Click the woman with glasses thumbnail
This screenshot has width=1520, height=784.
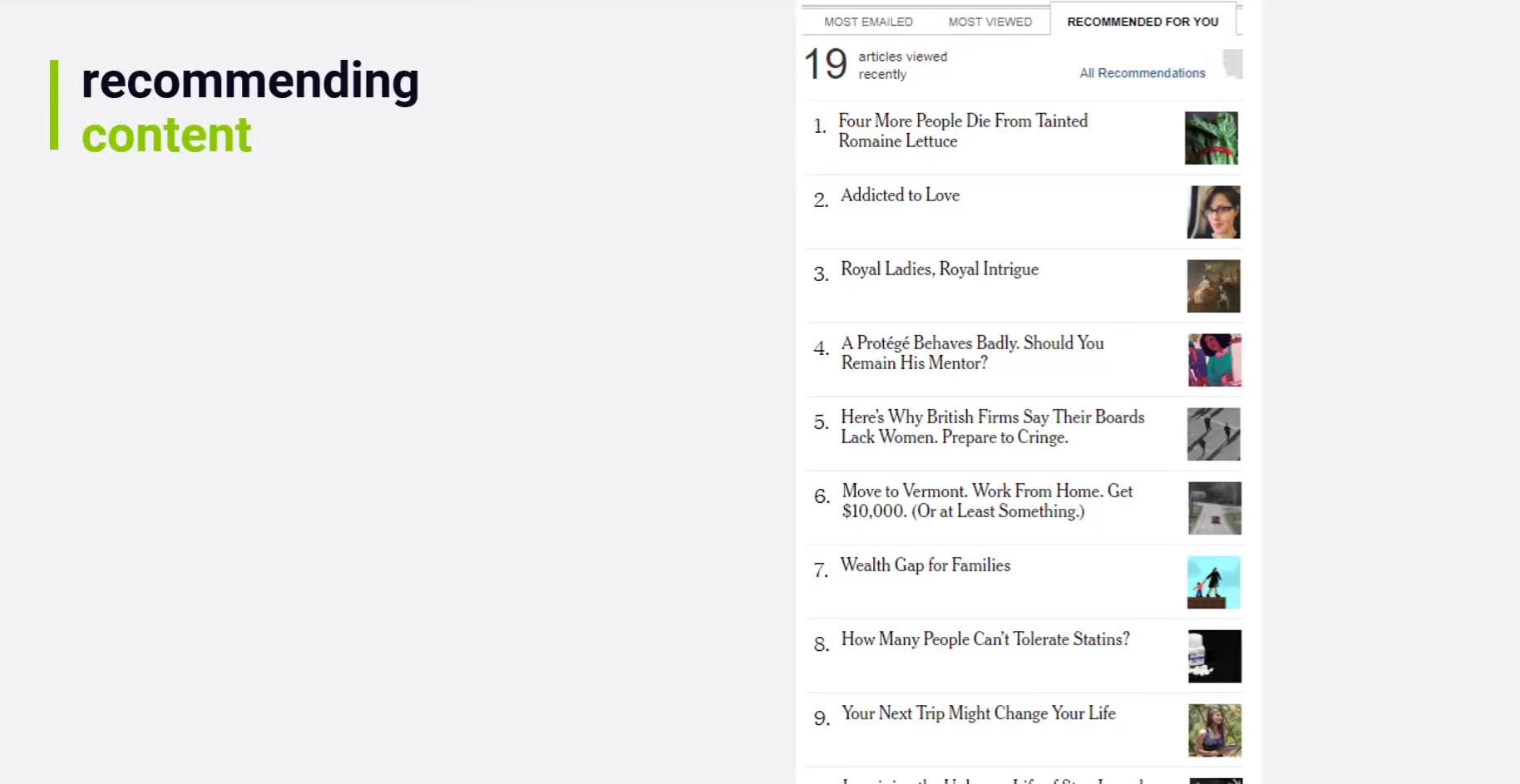(1213, 212)
